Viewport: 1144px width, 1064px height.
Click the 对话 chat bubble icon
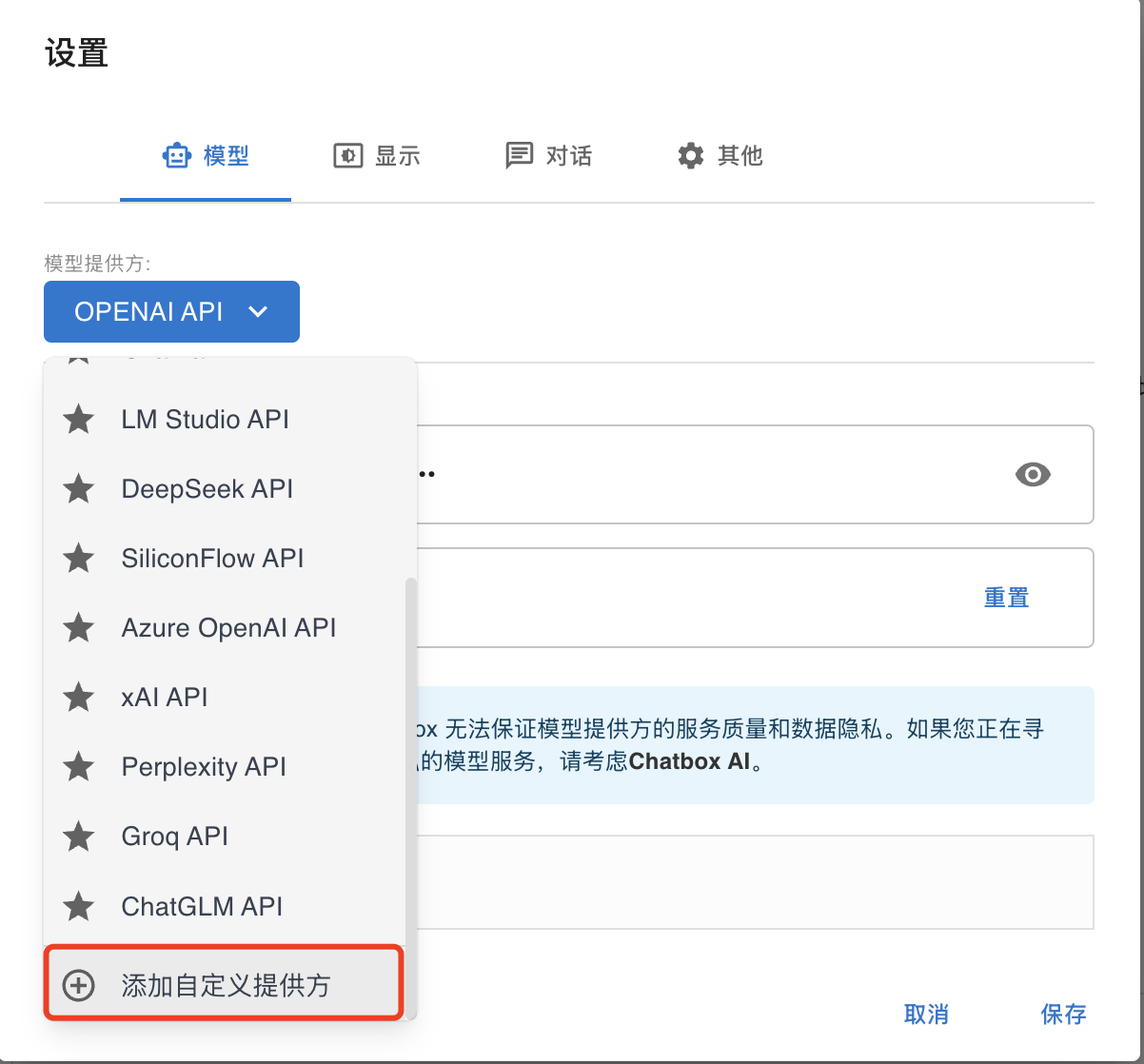[519, 156]
